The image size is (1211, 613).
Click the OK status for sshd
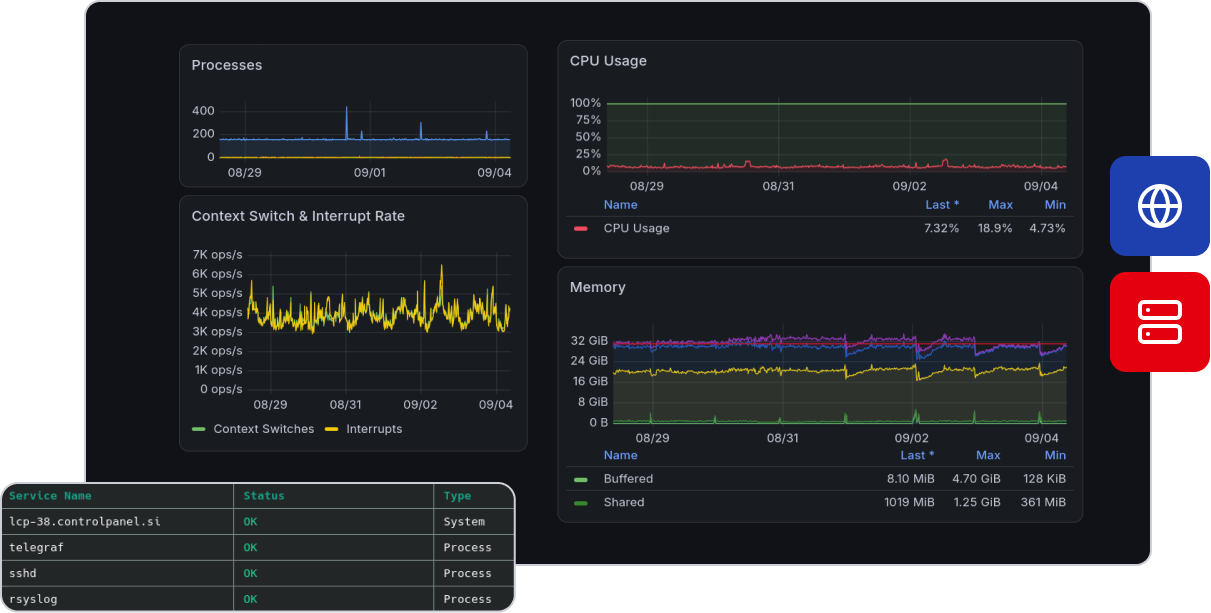point(251,574)
